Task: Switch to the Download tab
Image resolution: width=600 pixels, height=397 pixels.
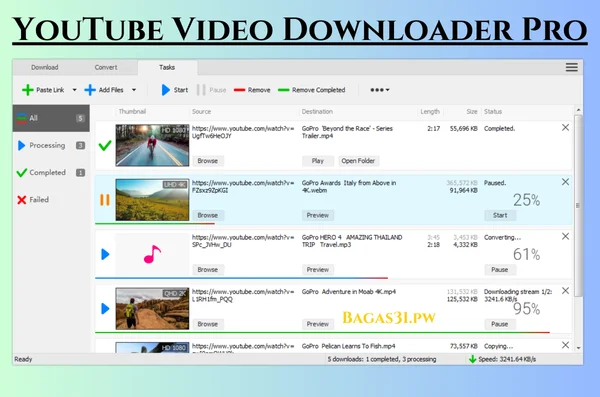Action: pos(45,67)
